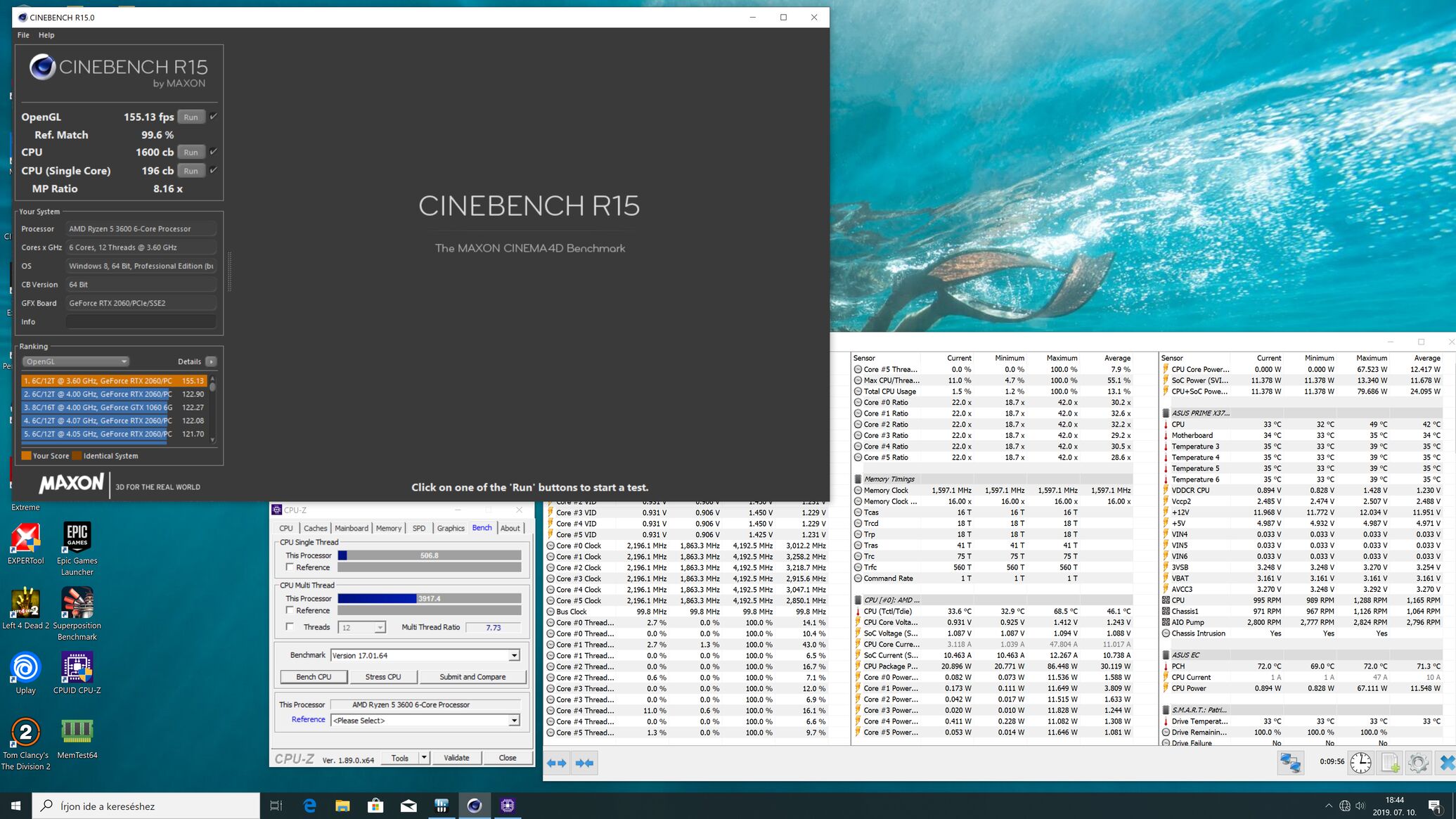
Task: Toggle CPU (Single Core) test checkmark
Action: click(x=213, y=170)
